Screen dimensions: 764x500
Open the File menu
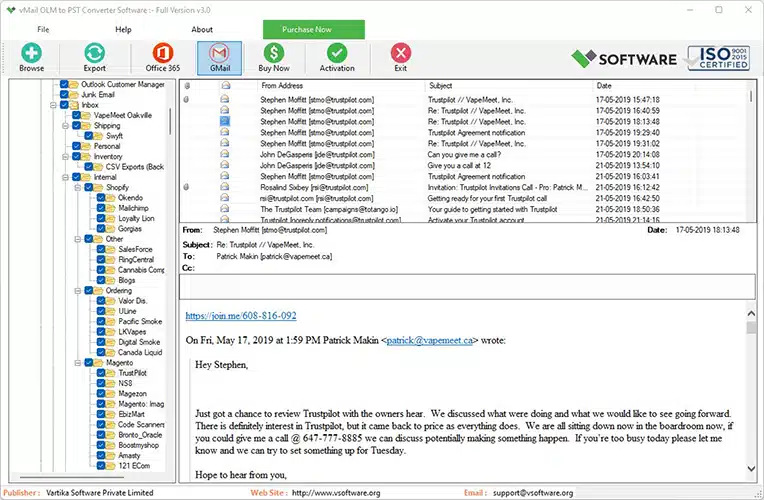coord(43,30)
